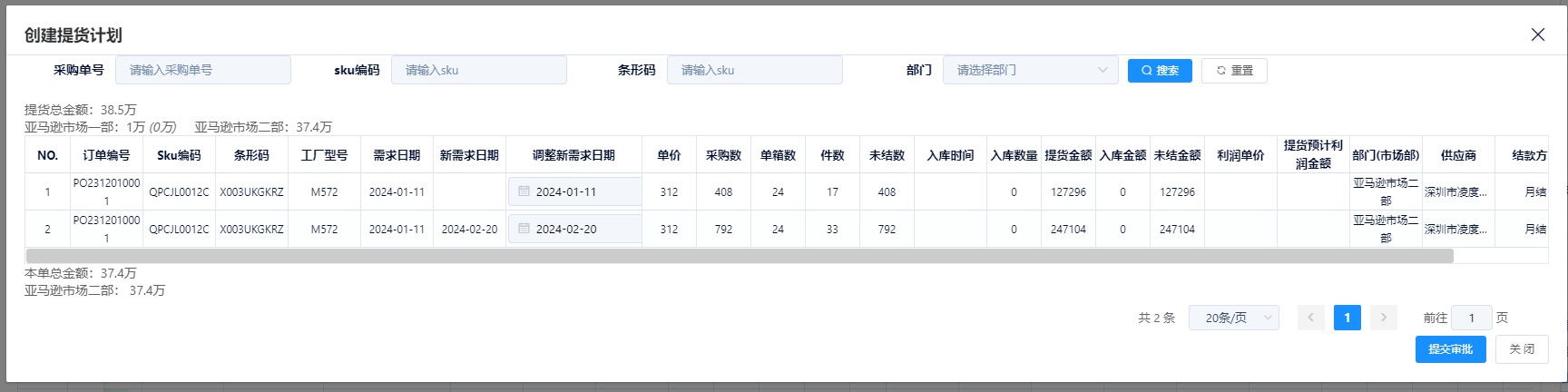
Task: Click the 前往 page number input
Action: pos(1471,318)
